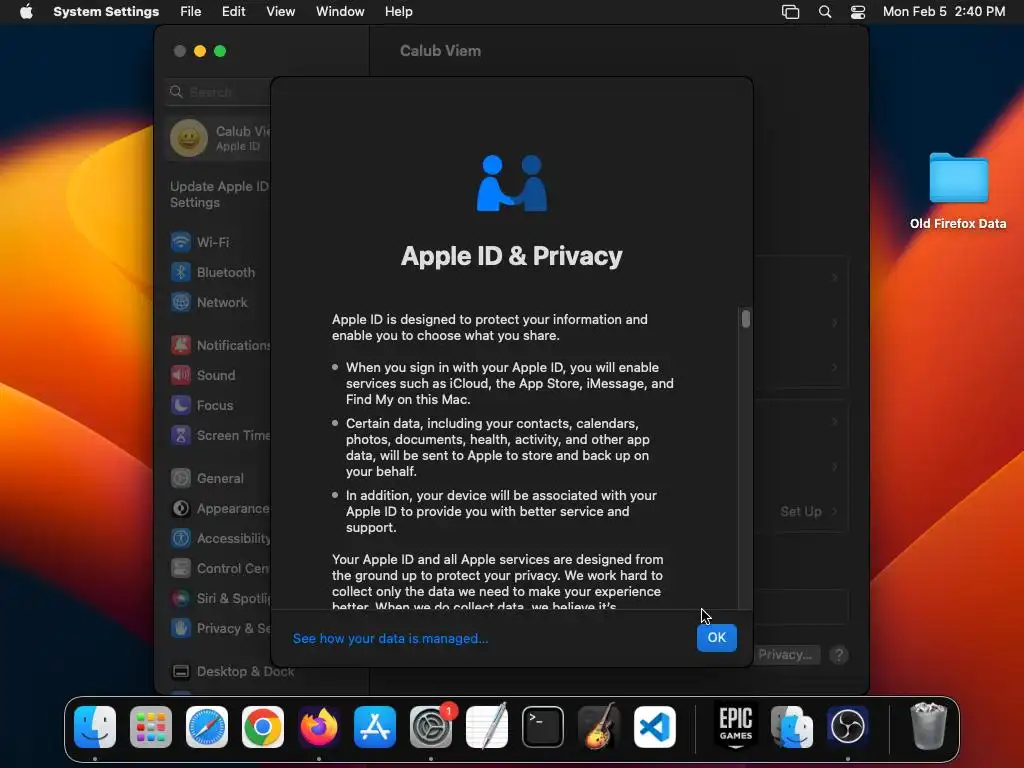Open Control Center in menu bar
This screenshot has height=768, width=1024.
pos(857,12)
